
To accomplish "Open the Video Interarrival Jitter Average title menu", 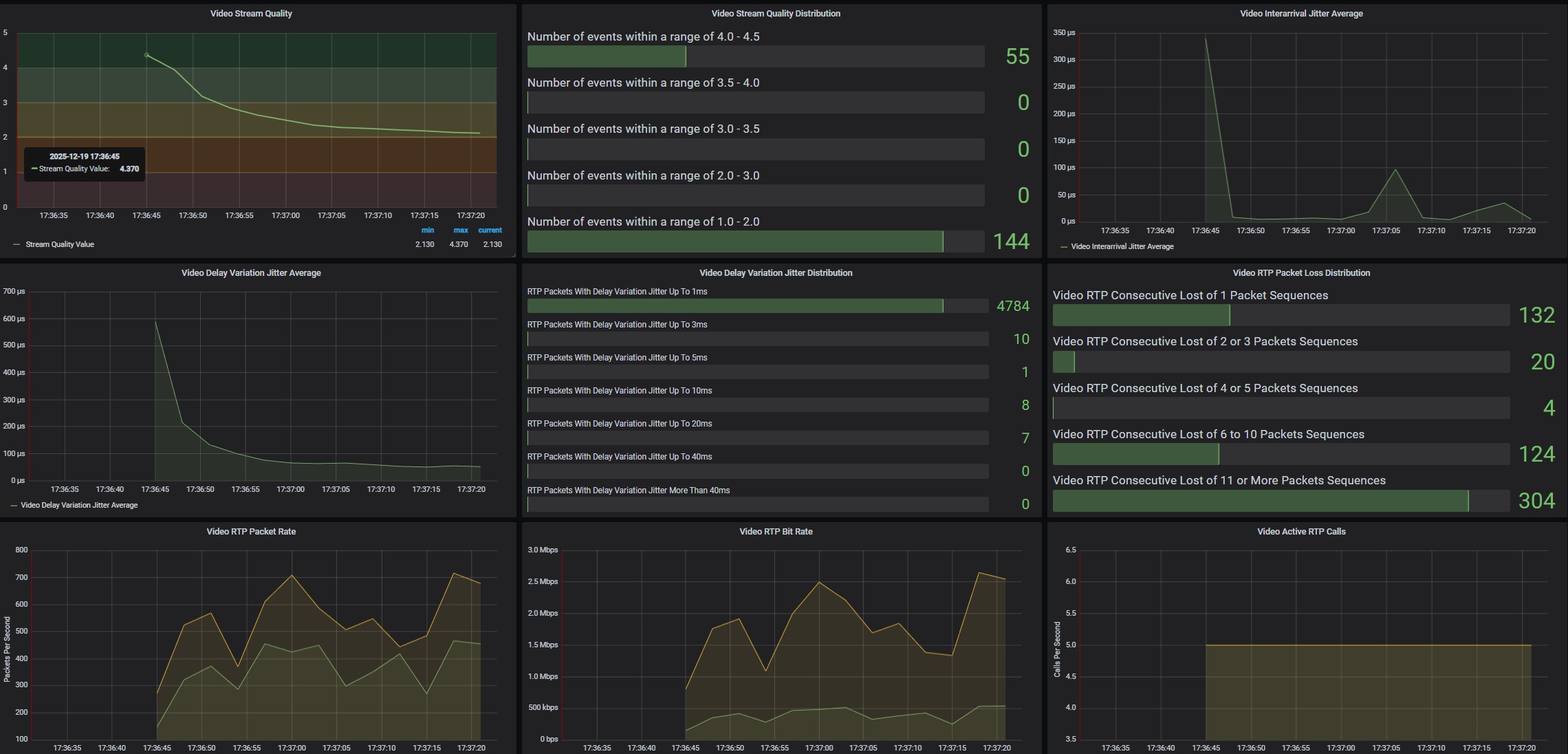I will pos(1300,14).
